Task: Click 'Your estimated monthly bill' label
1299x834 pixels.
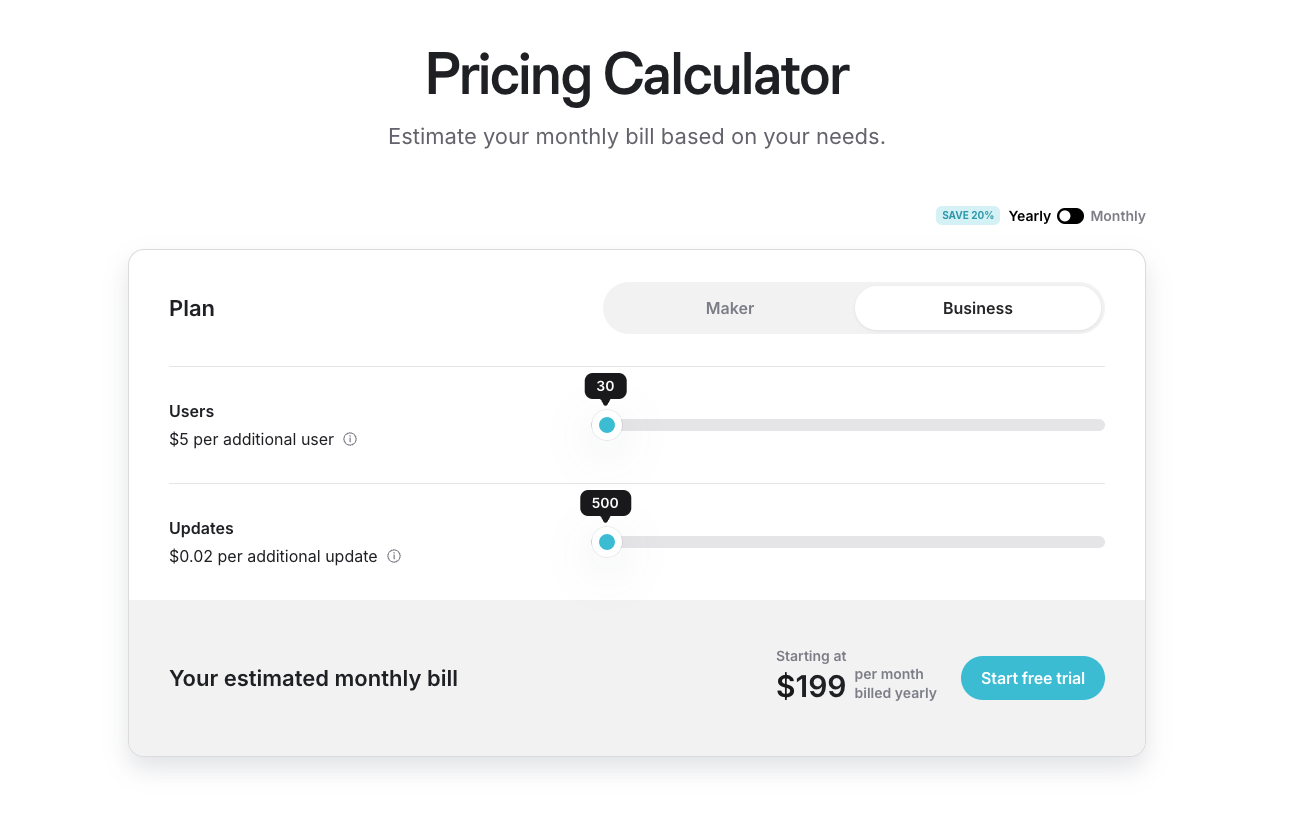Action: click(x=313, y=678)
